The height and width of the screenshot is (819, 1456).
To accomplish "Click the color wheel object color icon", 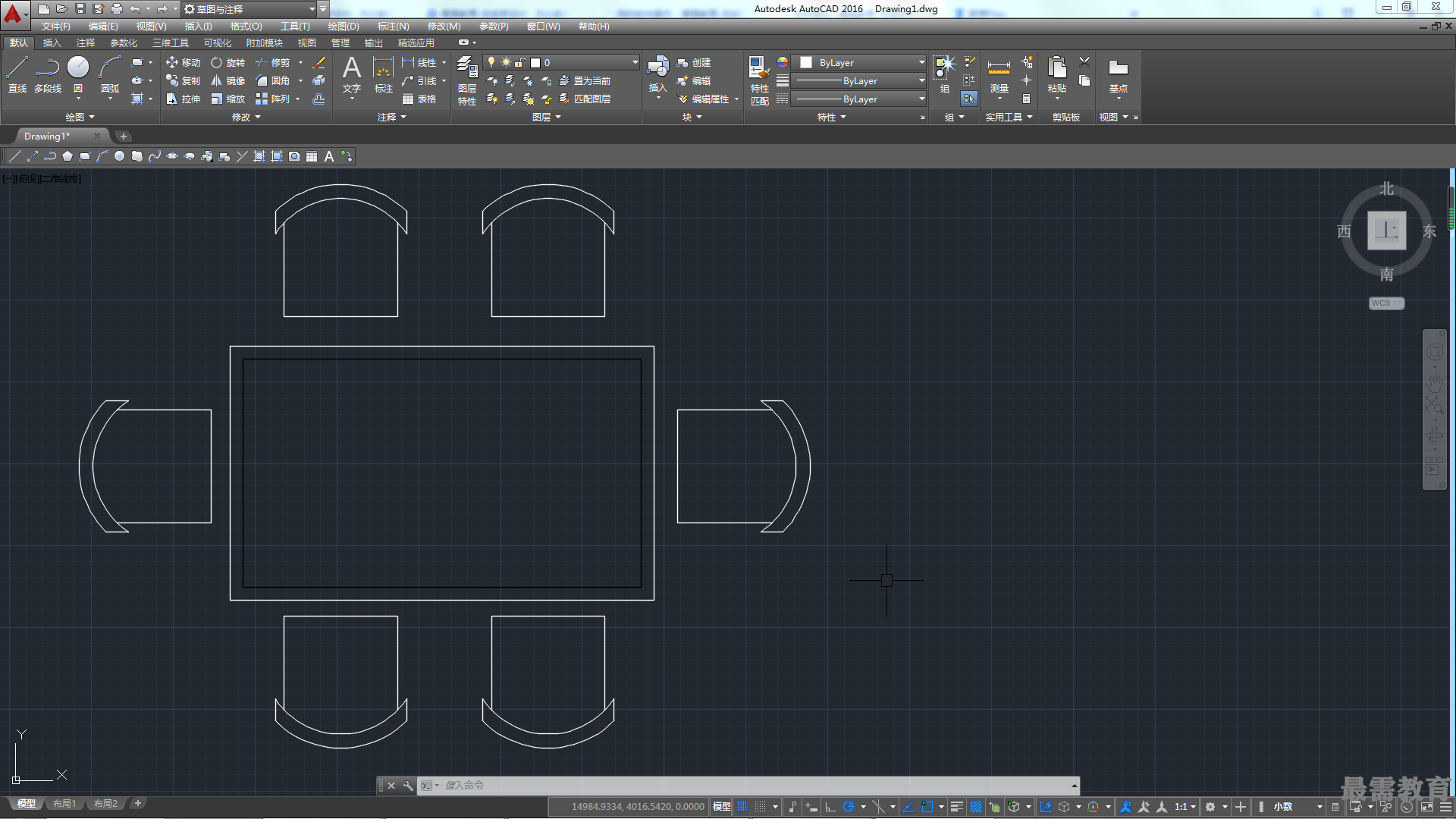I will pyautogui.click(x=783, y=62).
